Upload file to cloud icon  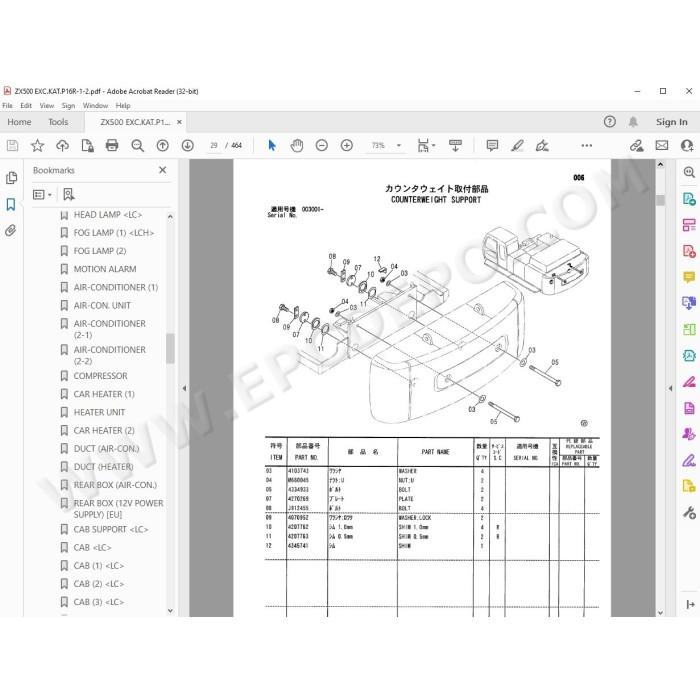62,146
